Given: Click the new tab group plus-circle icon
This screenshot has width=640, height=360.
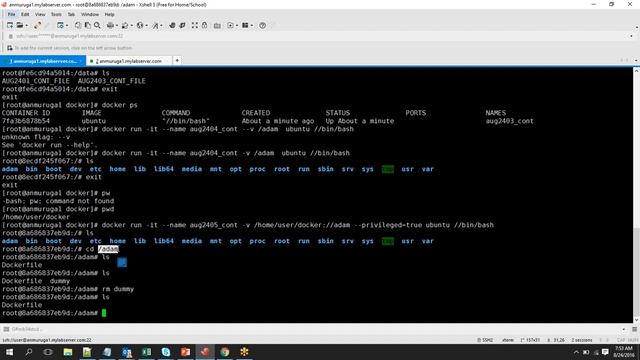Looking at the screenshot, I should (x=230, y=25).
